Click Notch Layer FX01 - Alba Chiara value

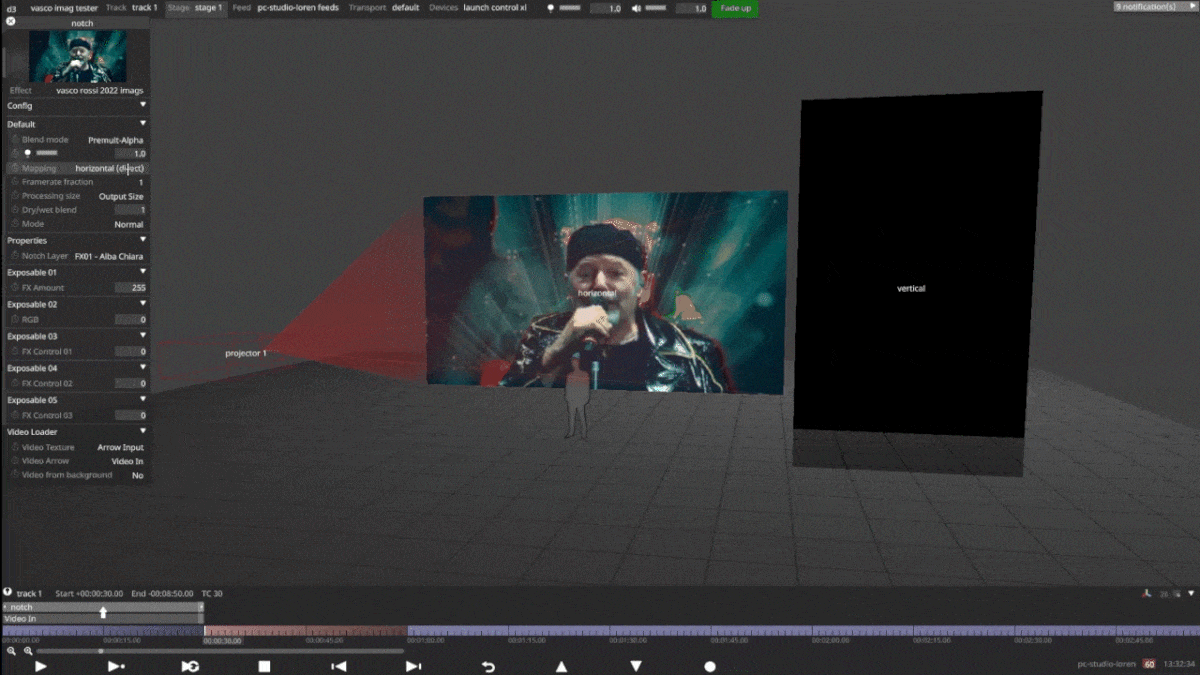[x=109, y=256]
